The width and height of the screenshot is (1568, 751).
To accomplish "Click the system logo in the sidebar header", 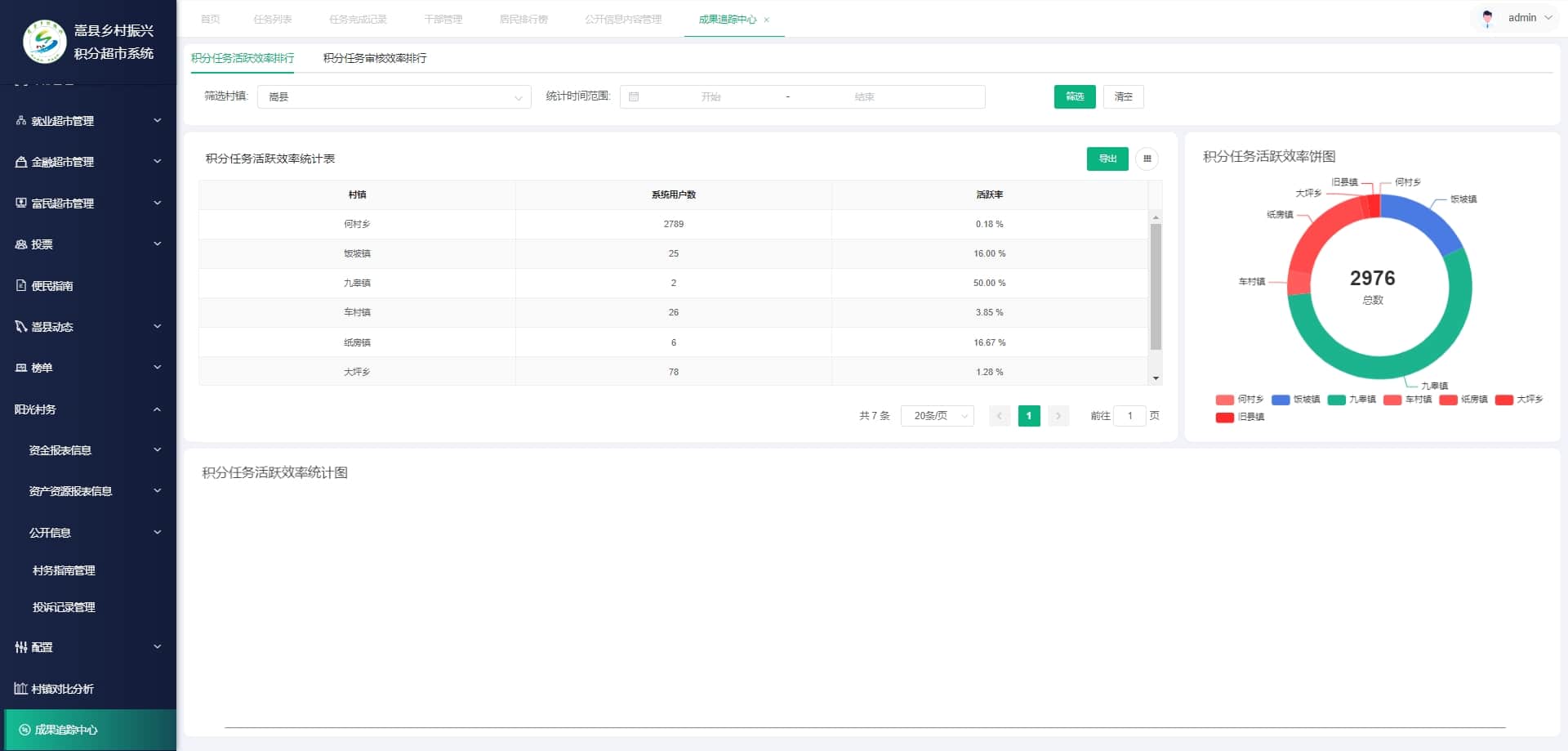I will pos(45,41).
